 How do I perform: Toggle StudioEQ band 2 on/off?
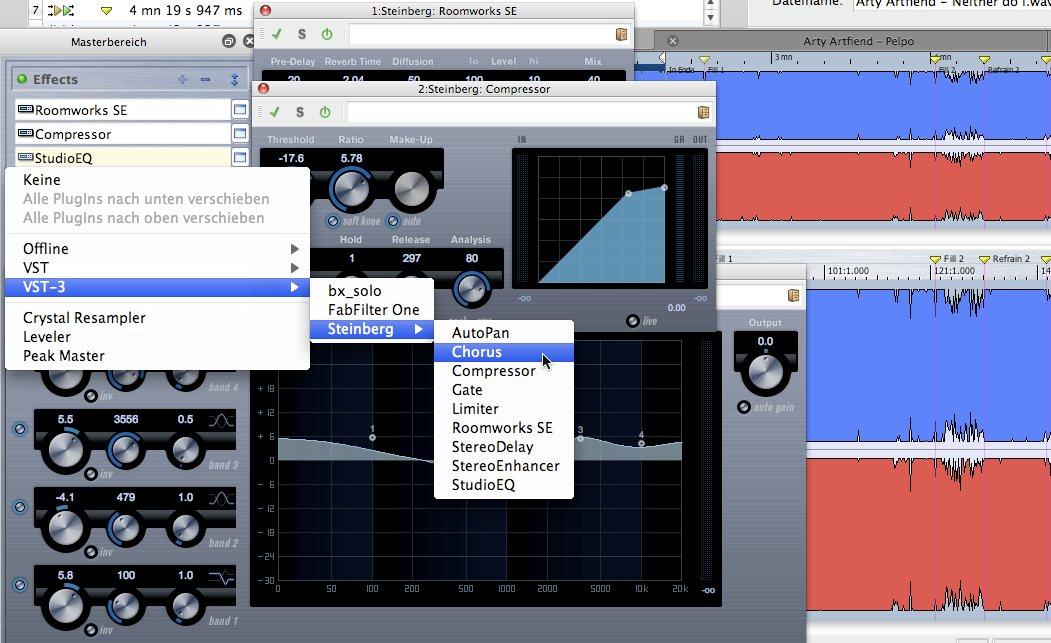20,507
